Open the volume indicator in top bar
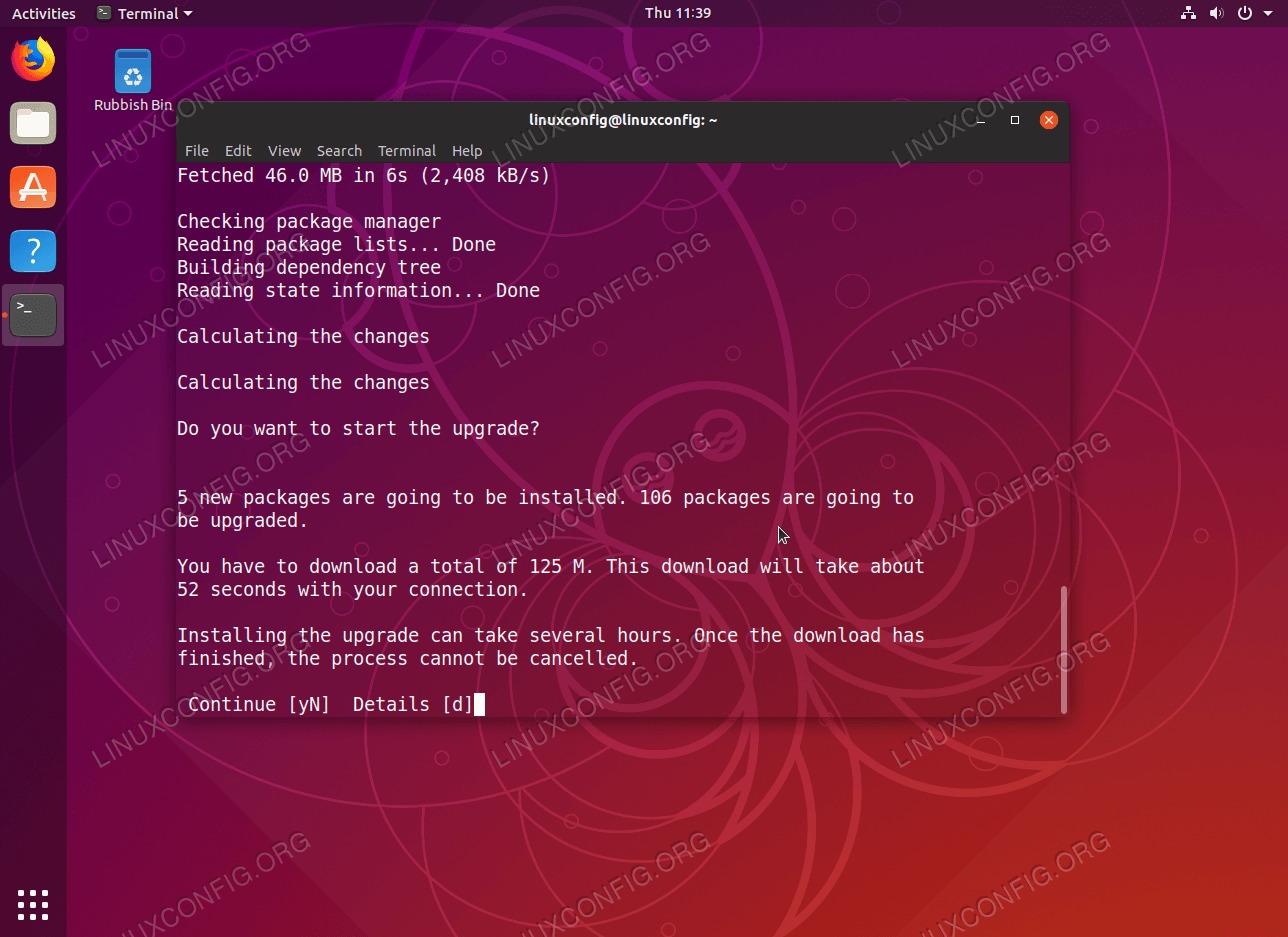The width and height of the screenshot is (1288, 937). click(1216, 13)
